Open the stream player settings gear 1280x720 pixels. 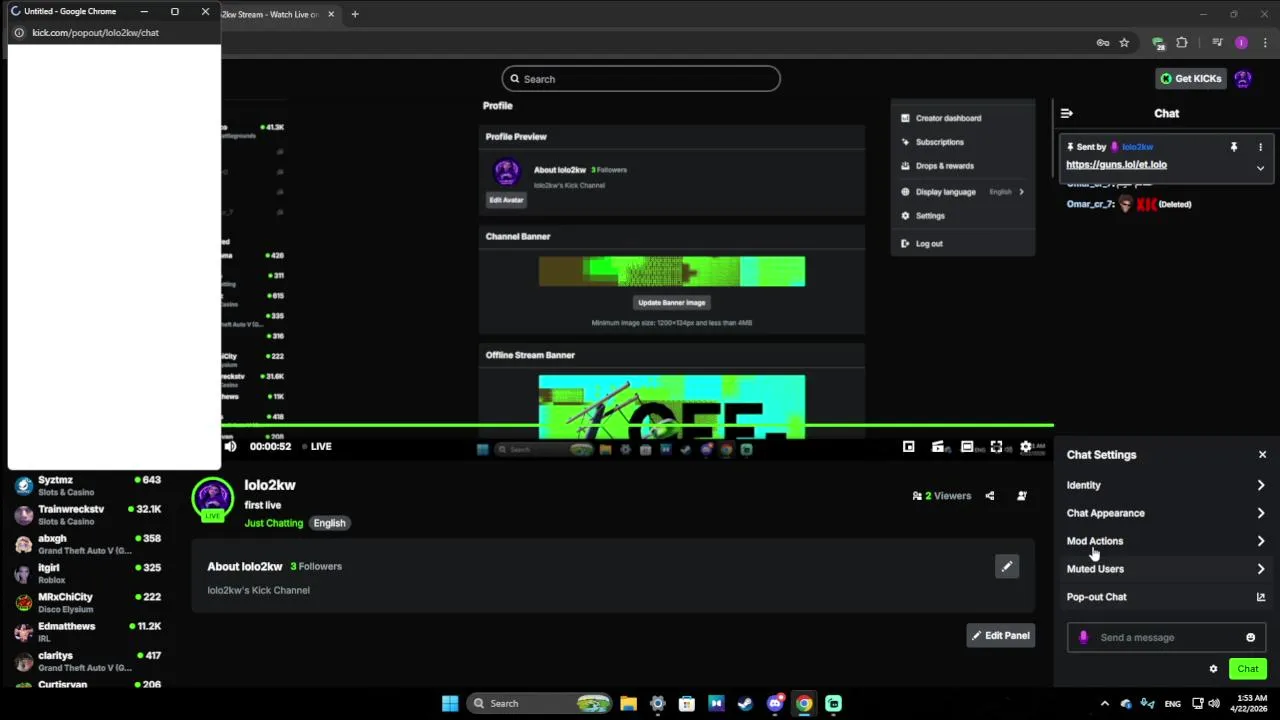pos(1025,447)
